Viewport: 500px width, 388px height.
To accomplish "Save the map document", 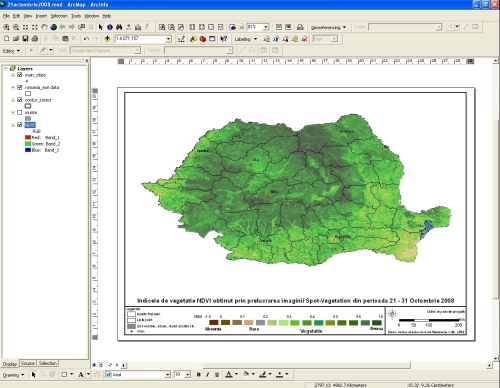I will [25, 39].
